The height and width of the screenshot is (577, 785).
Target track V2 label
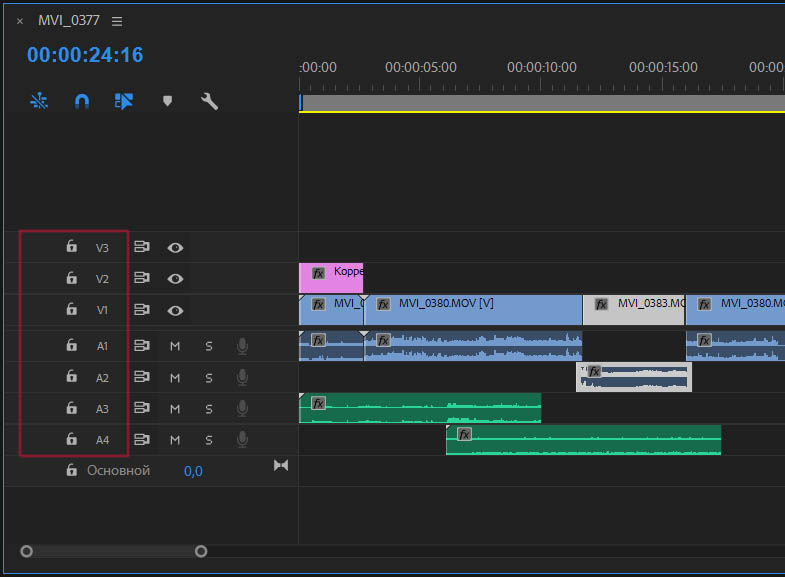[102, 279]
